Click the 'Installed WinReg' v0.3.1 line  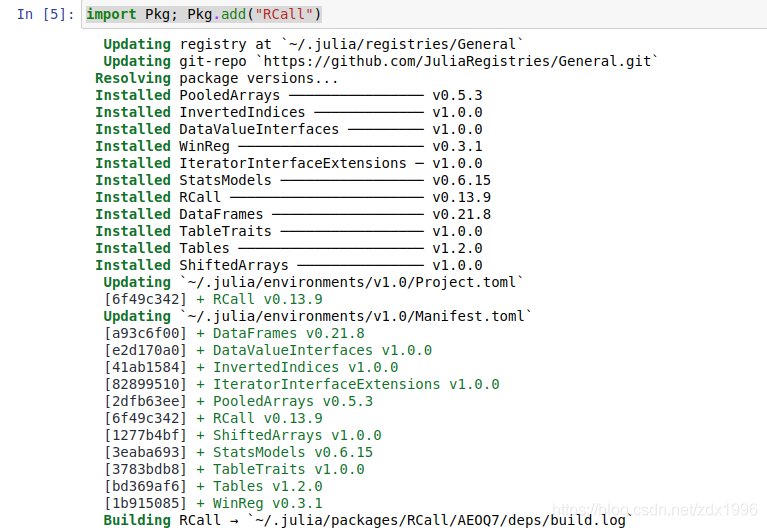[x=289, y=146]
